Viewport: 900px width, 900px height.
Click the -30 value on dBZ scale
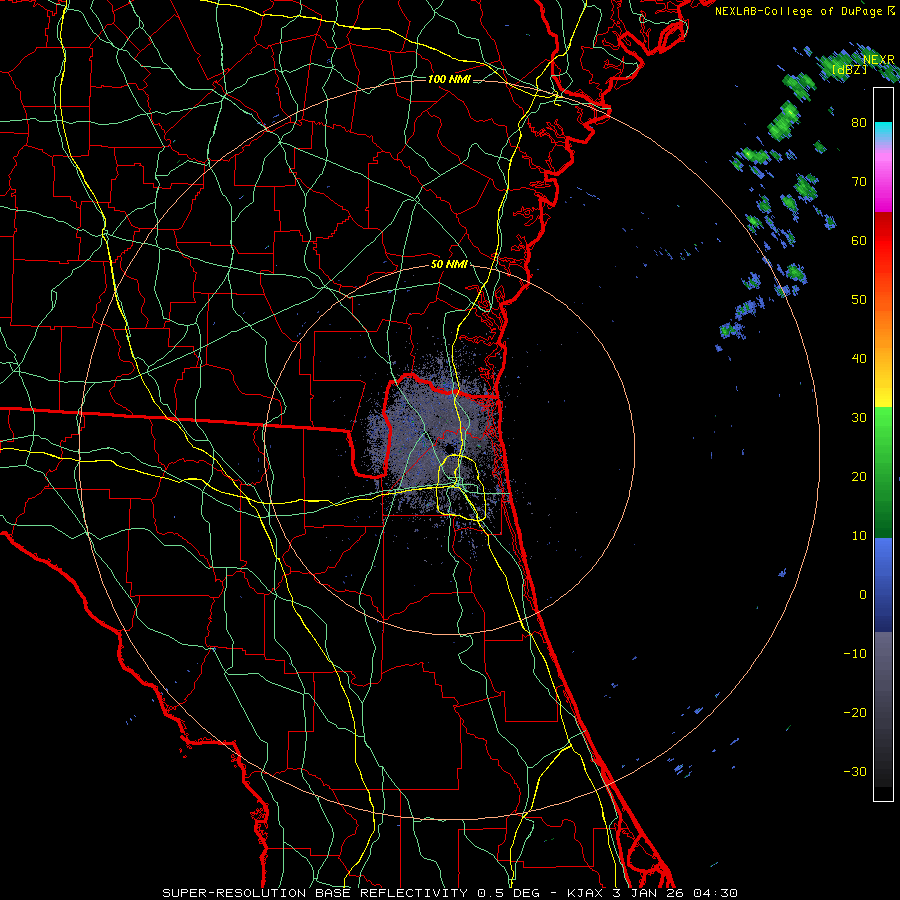click(855, 771)
